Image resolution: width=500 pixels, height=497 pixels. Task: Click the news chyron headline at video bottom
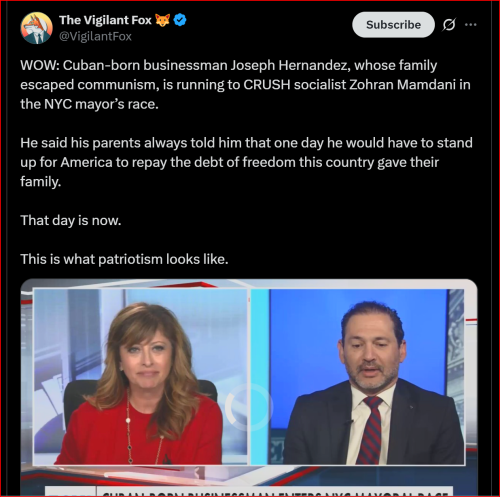tap(275, 492)
